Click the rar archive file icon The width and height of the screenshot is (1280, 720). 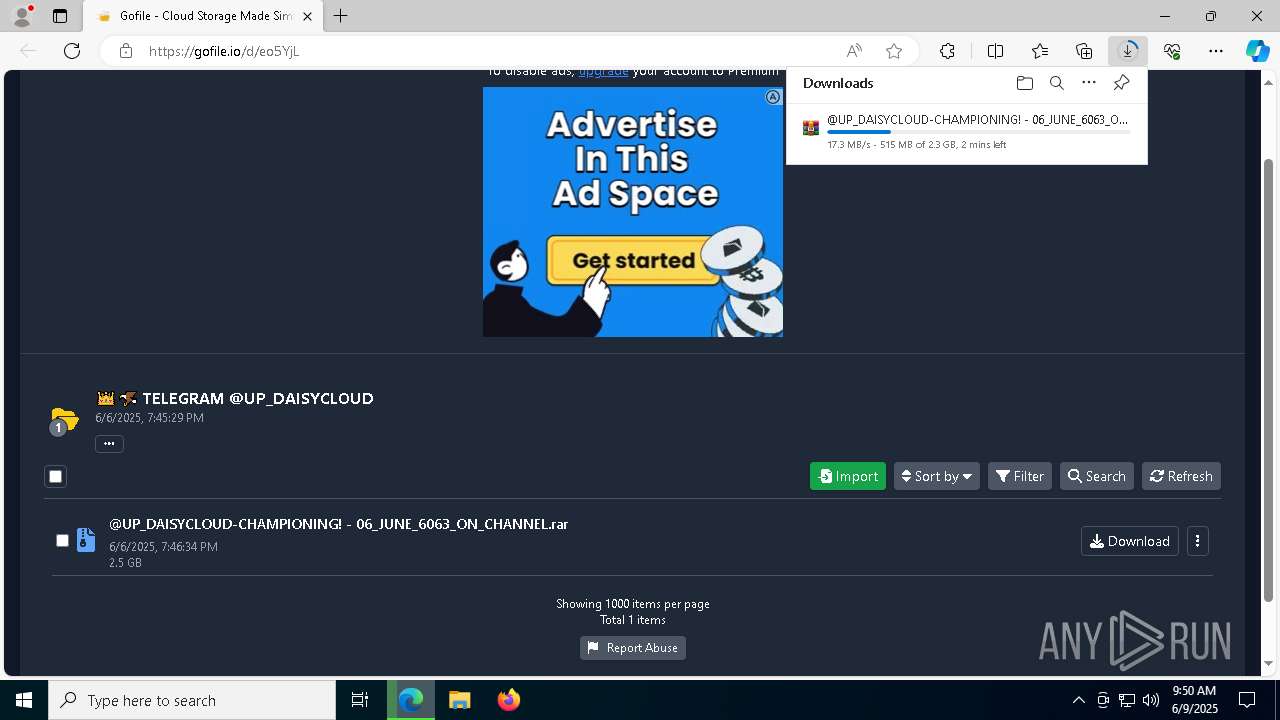tap(86, 541)
